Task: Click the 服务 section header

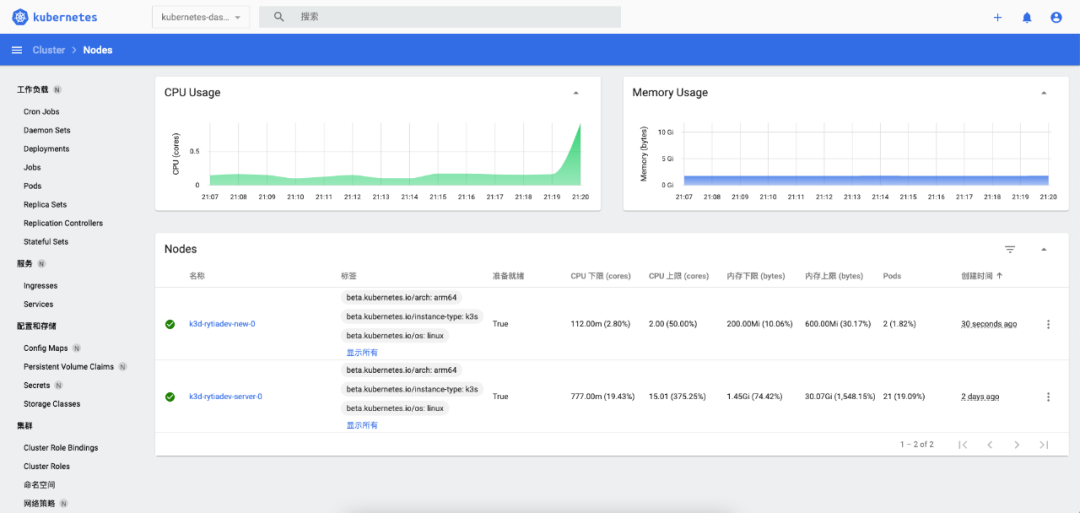Action: point(25,264)
